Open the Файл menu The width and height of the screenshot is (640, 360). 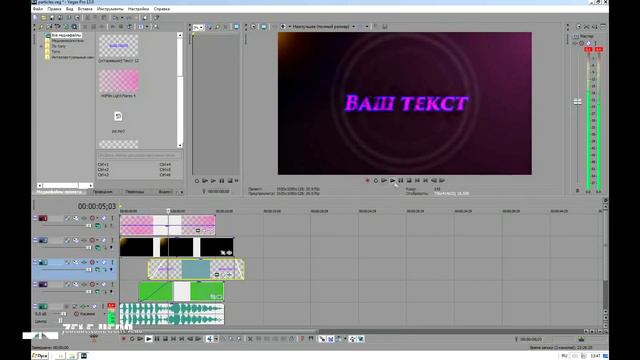pyautogui.click(x=38, y=9)
